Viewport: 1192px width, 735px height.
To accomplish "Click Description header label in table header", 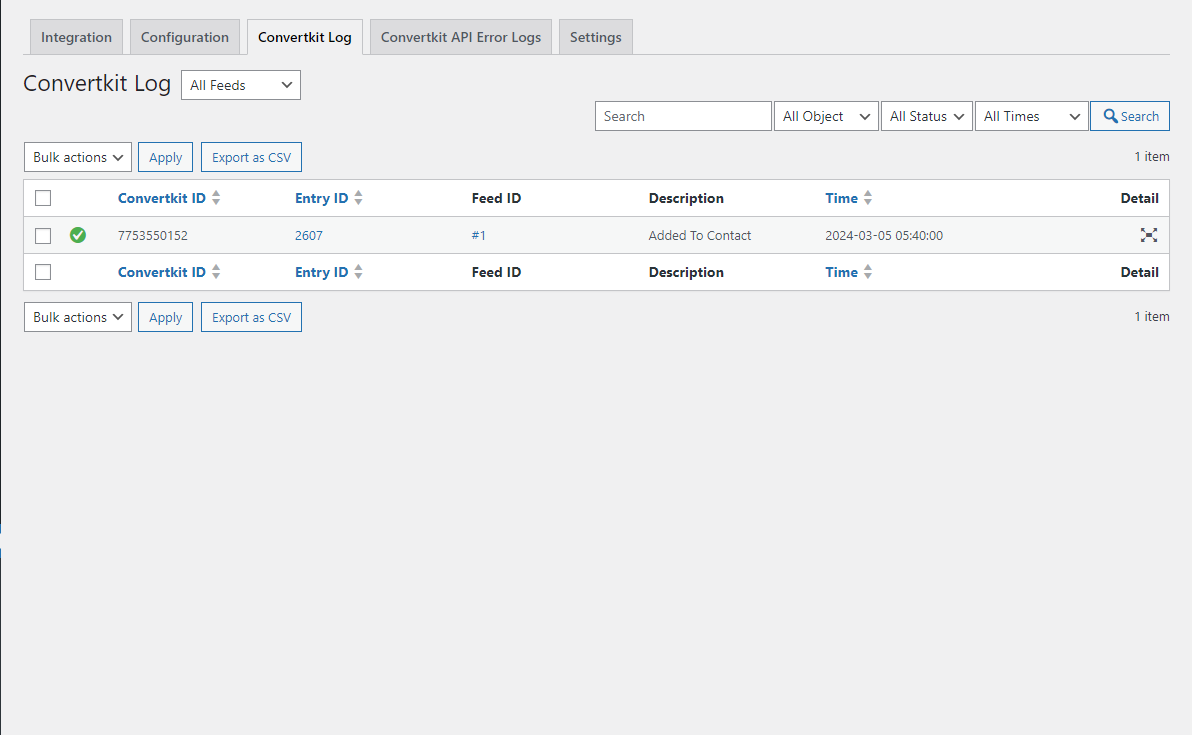I will tap(686, 198).
